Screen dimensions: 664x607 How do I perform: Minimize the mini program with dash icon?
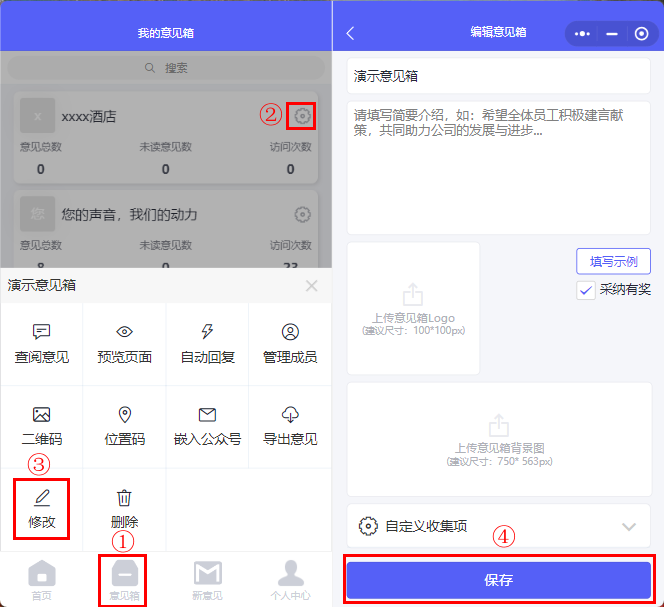click(612, 33)
